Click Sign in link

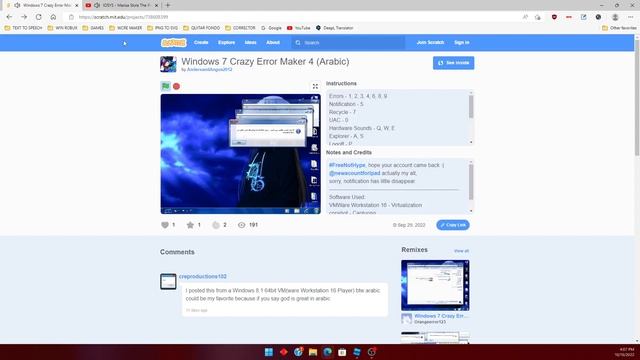tap(462, 42)
